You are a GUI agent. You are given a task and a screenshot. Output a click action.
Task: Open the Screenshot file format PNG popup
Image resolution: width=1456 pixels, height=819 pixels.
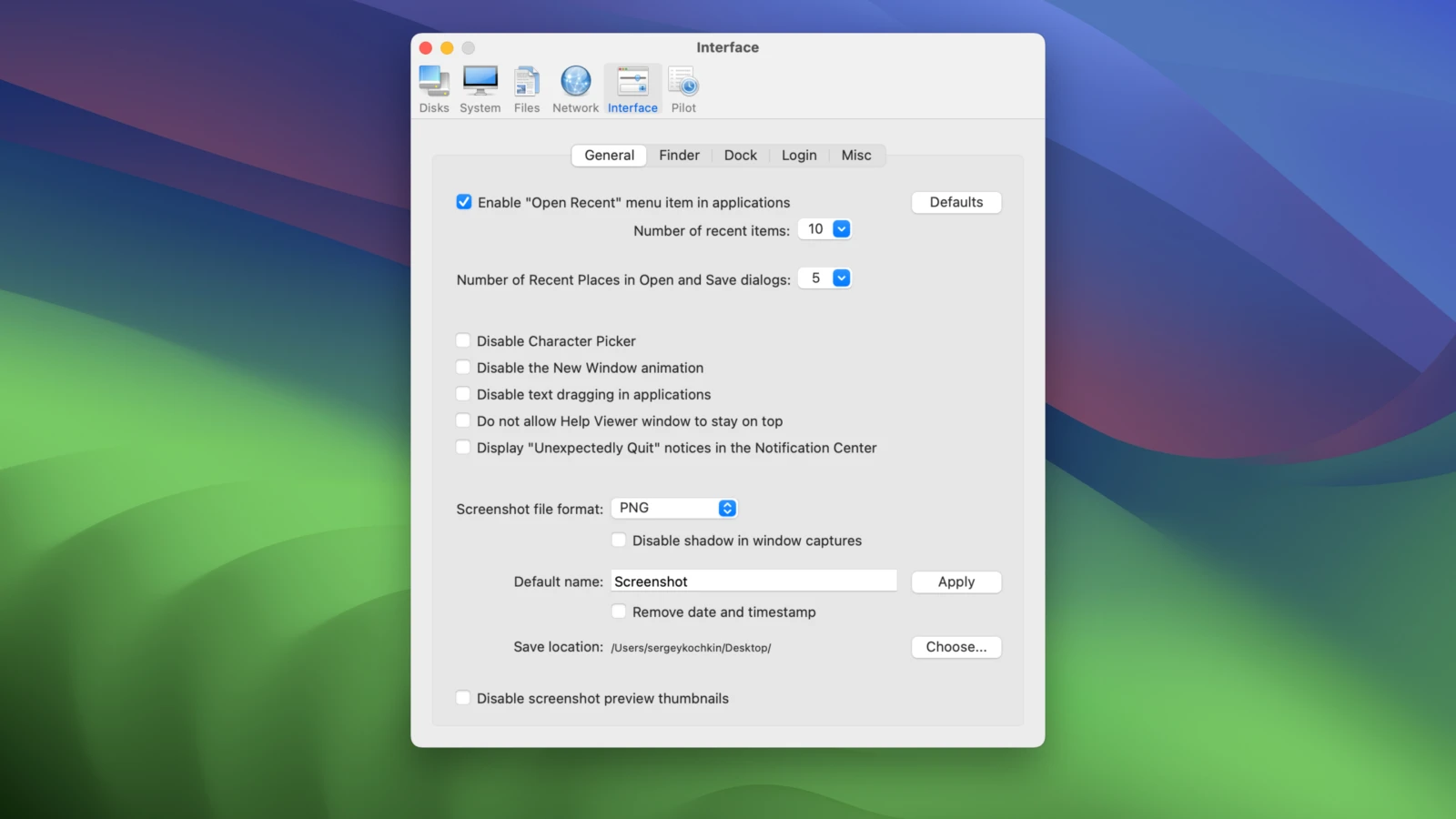point(674,508)
